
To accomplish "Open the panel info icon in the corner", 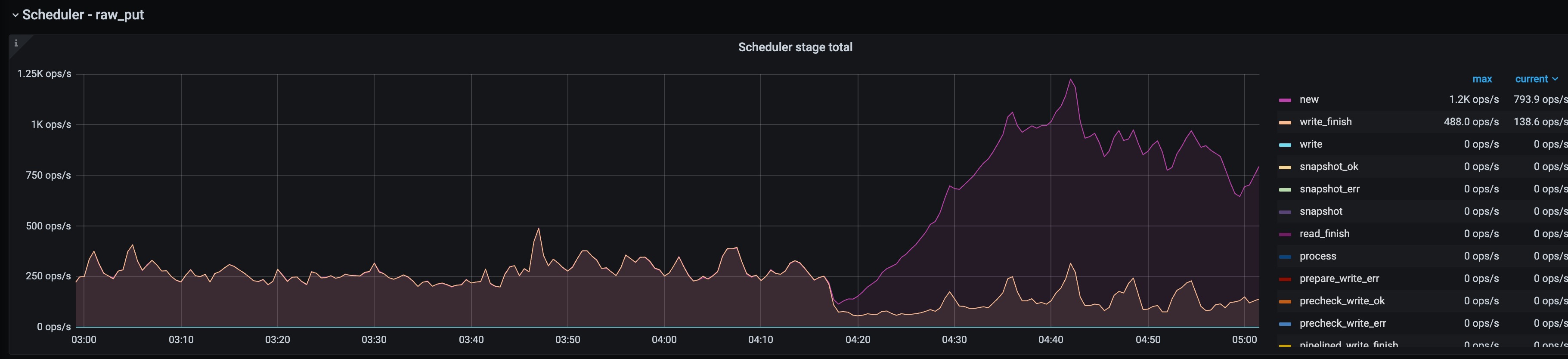I will (16, 43).
